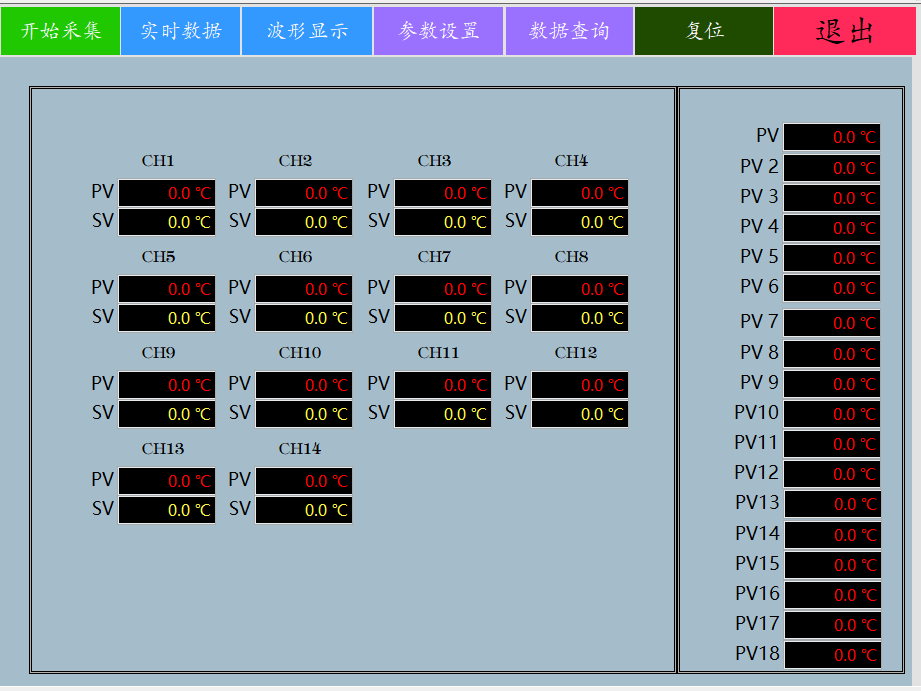
Task: Select CH7 PV value display
Action: tap(443, 289)
